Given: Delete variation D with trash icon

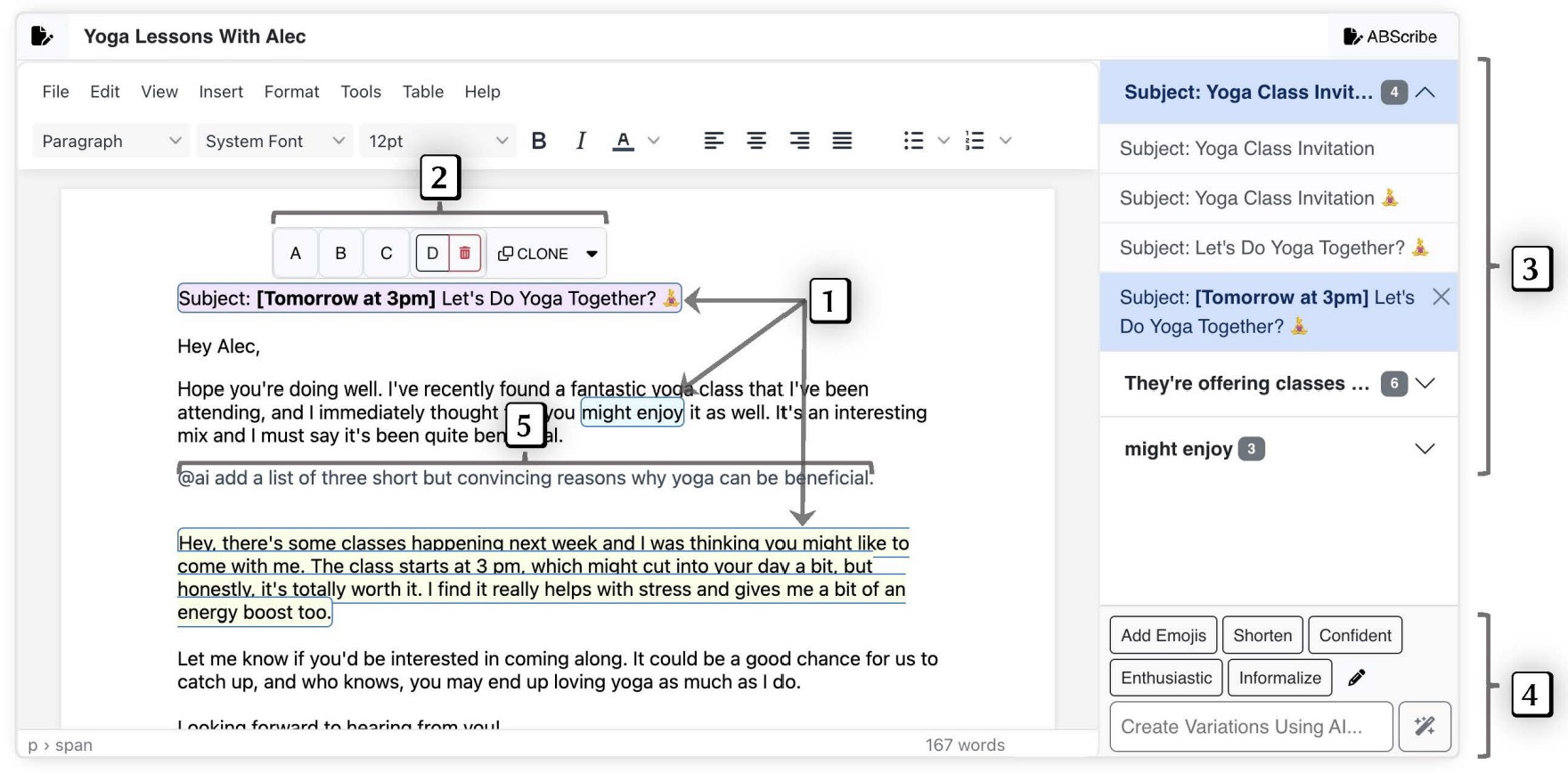Looking at the screenshot, I should (x=465, y=253).
